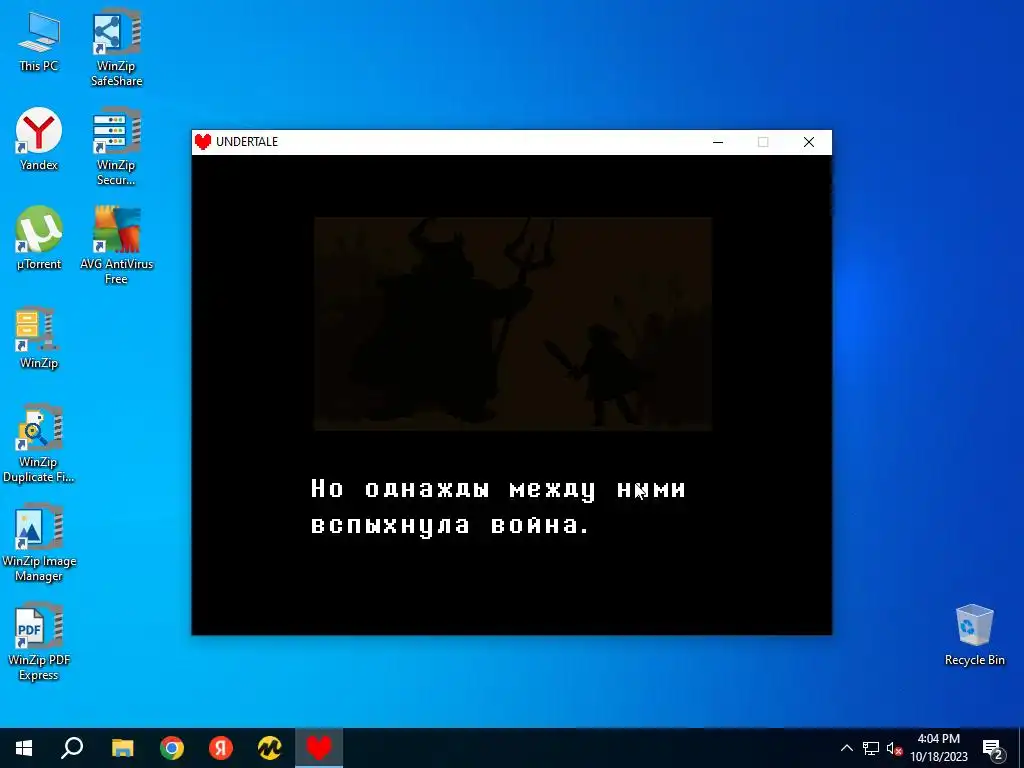The height and width of the screenshot is (768, 1024).
Task: Minimize the UNDERTALE window
Action: tap(718, 142)
